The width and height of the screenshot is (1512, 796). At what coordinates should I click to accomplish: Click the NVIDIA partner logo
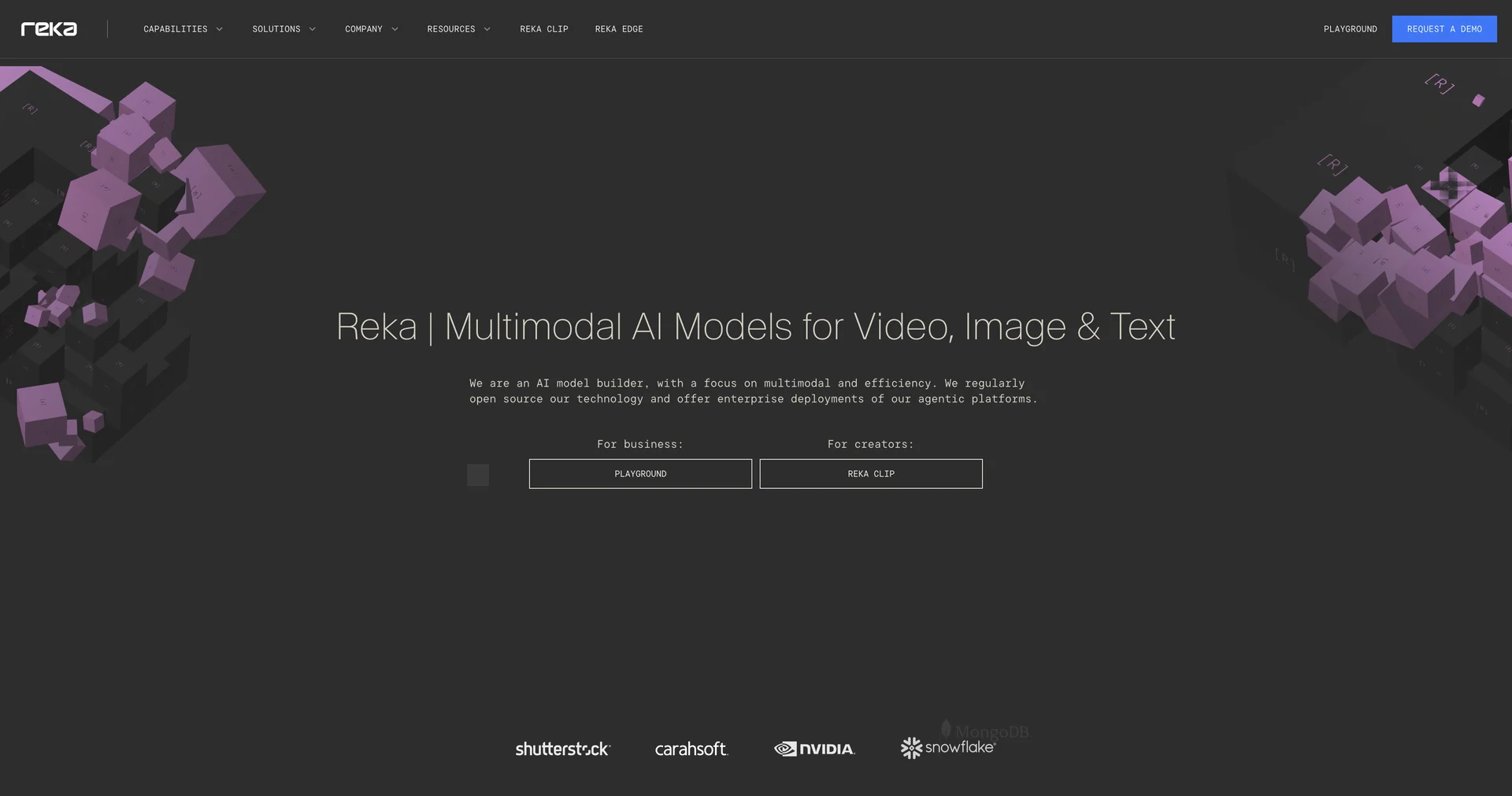814,749
